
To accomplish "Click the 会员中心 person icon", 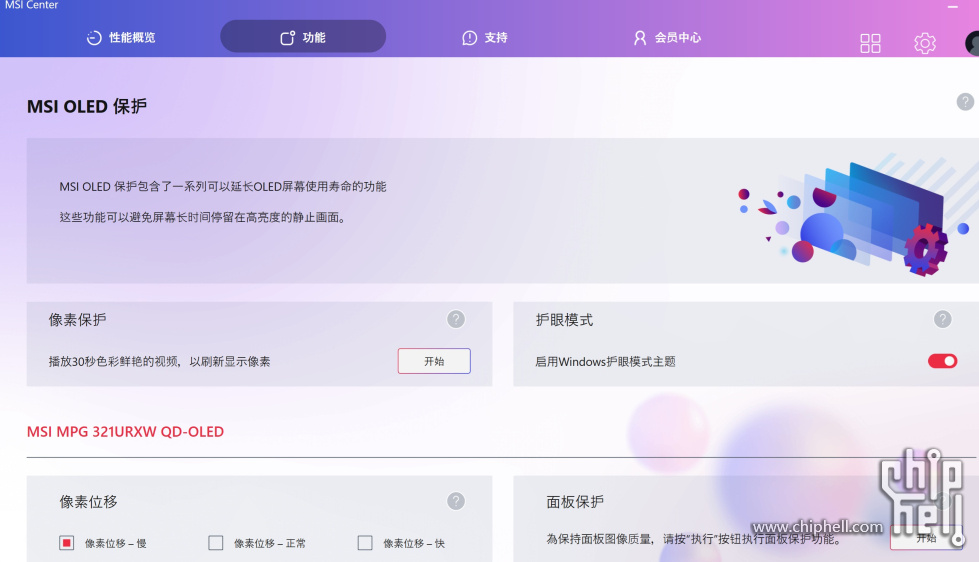I will pos(639,38).
